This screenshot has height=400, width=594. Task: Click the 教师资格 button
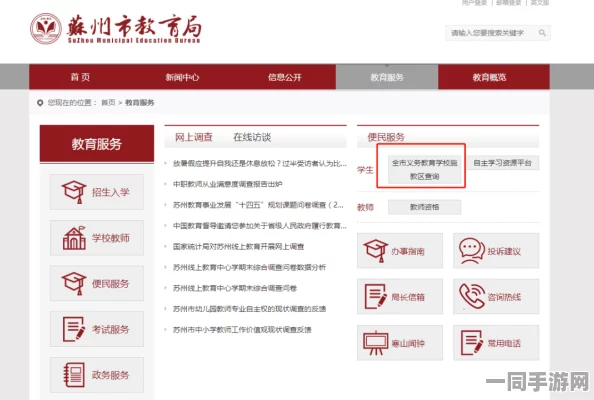424,207
